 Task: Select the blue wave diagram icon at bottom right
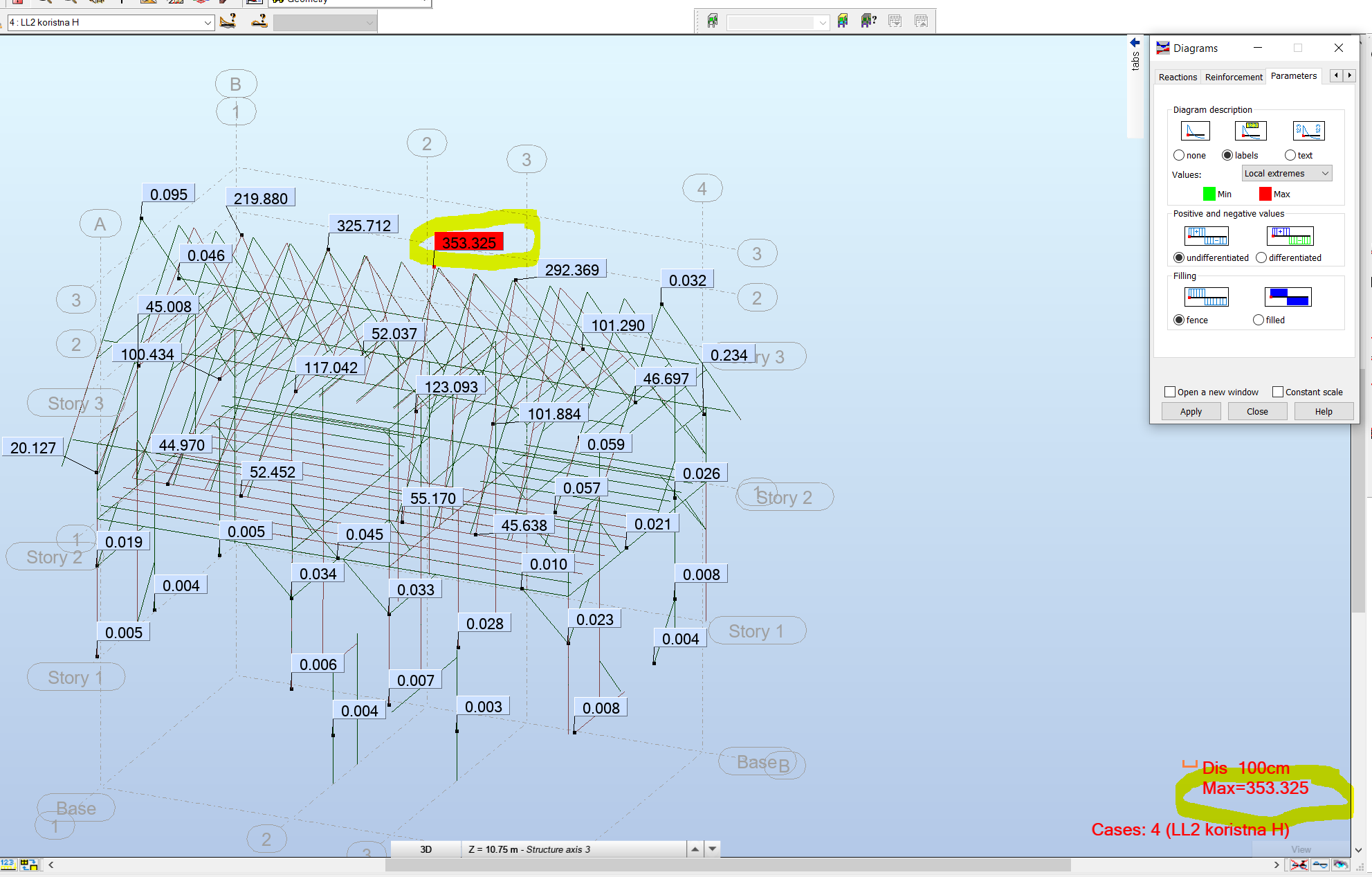click(1320, 865)
